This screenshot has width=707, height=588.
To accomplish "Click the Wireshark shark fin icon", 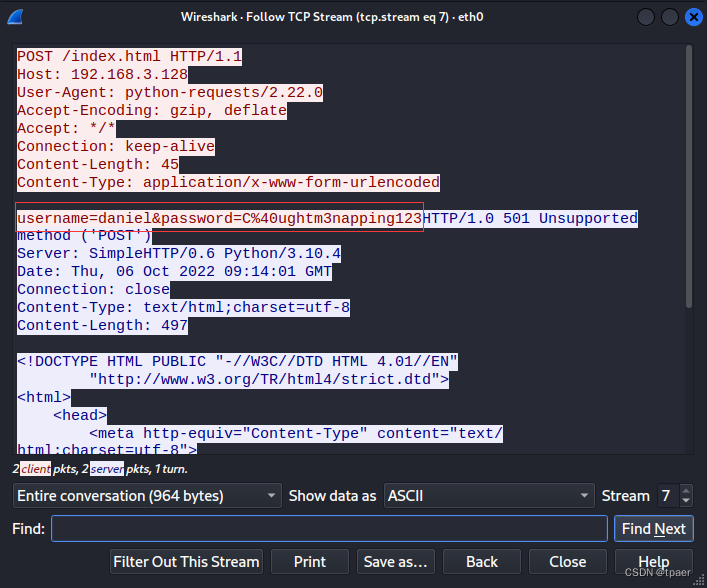I will coord(15,17).
